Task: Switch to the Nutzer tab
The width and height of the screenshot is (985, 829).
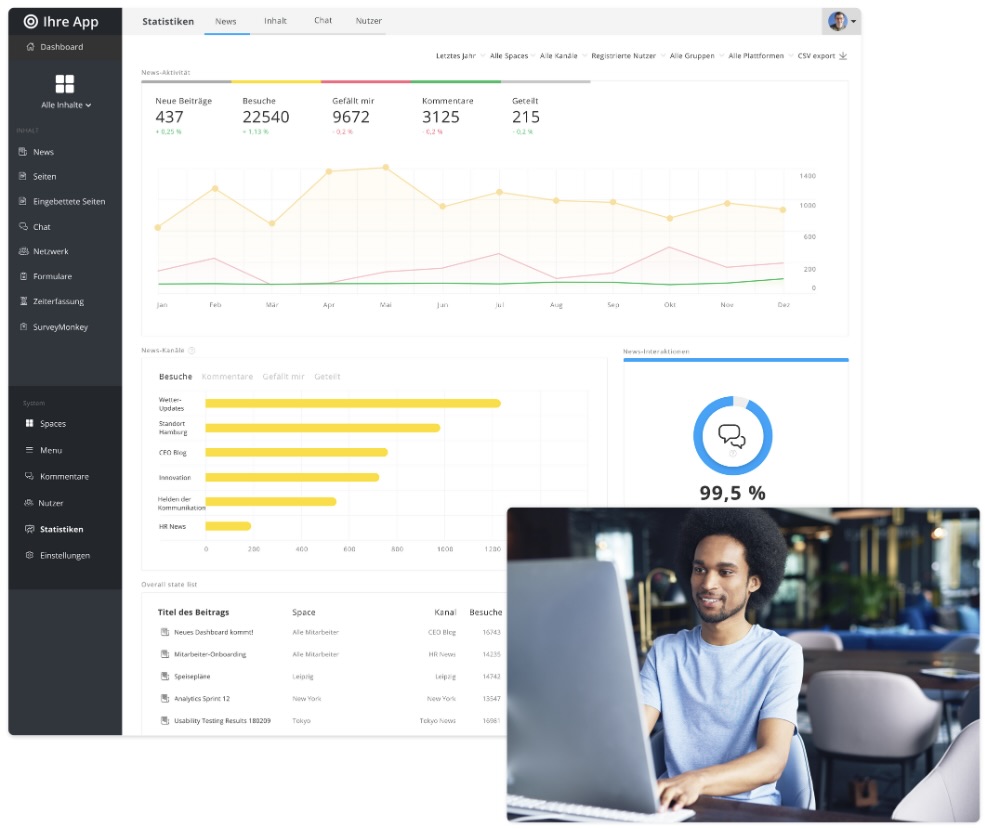Action: click(x=369, y=20)
